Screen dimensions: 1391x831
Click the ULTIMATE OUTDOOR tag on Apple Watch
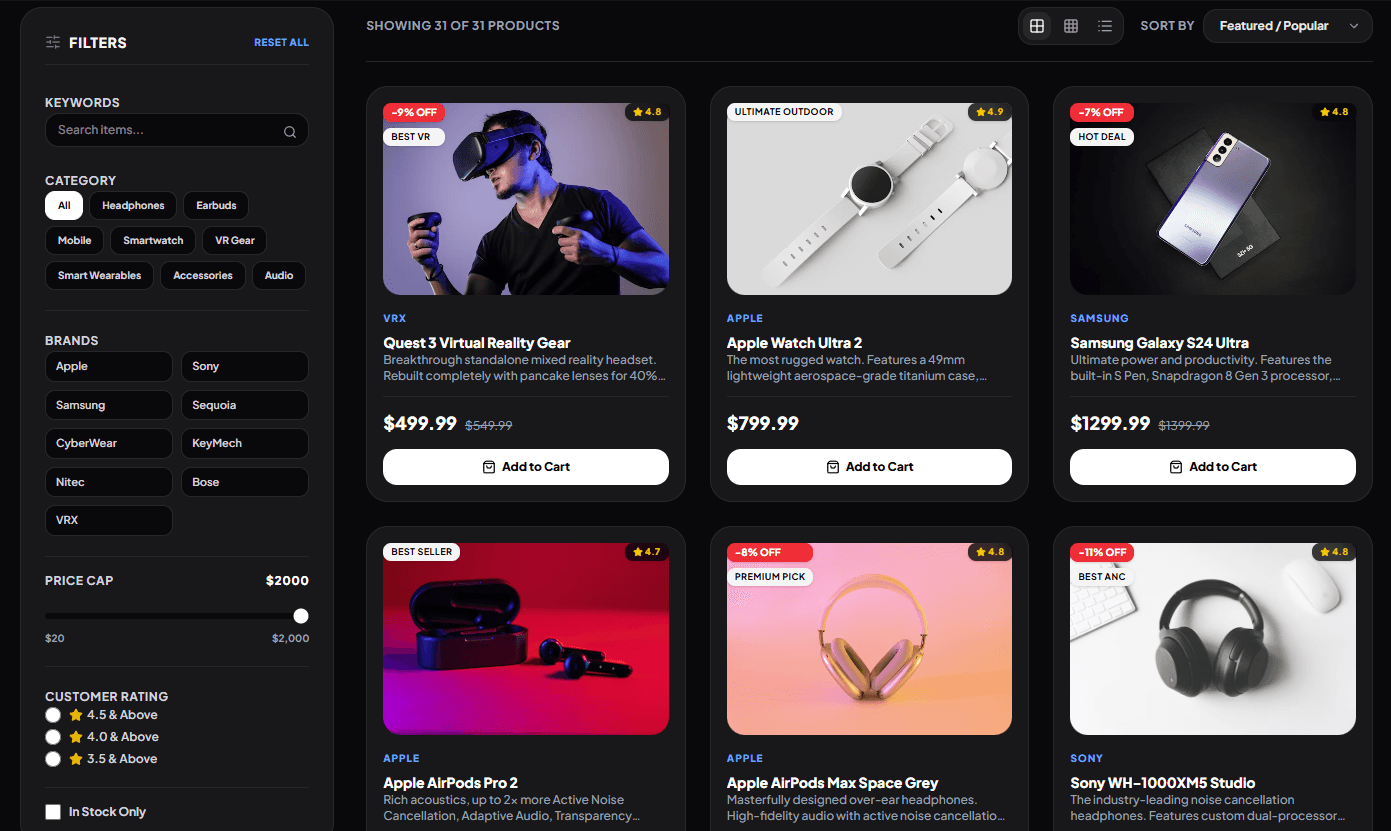[784, 112]
